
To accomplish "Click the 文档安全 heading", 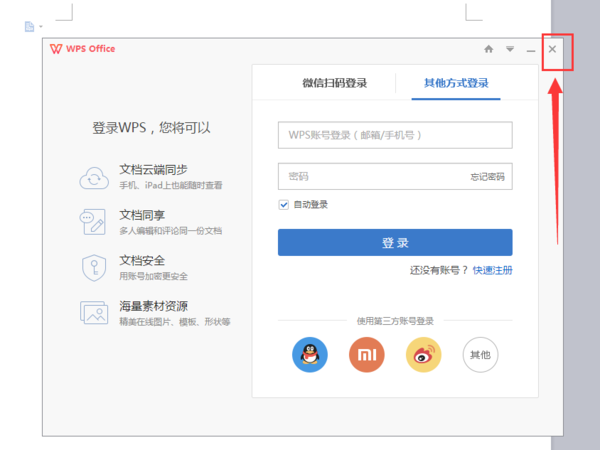I will pyautogui.click(x=142, y=261).
